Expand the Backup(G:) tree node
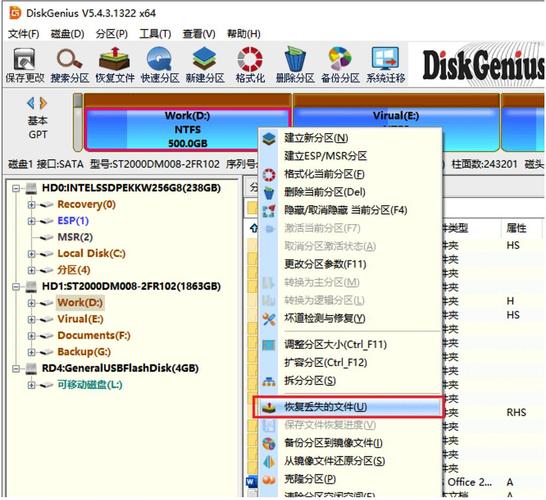Screen dimensions: 546x500 (x=31, y=352)
